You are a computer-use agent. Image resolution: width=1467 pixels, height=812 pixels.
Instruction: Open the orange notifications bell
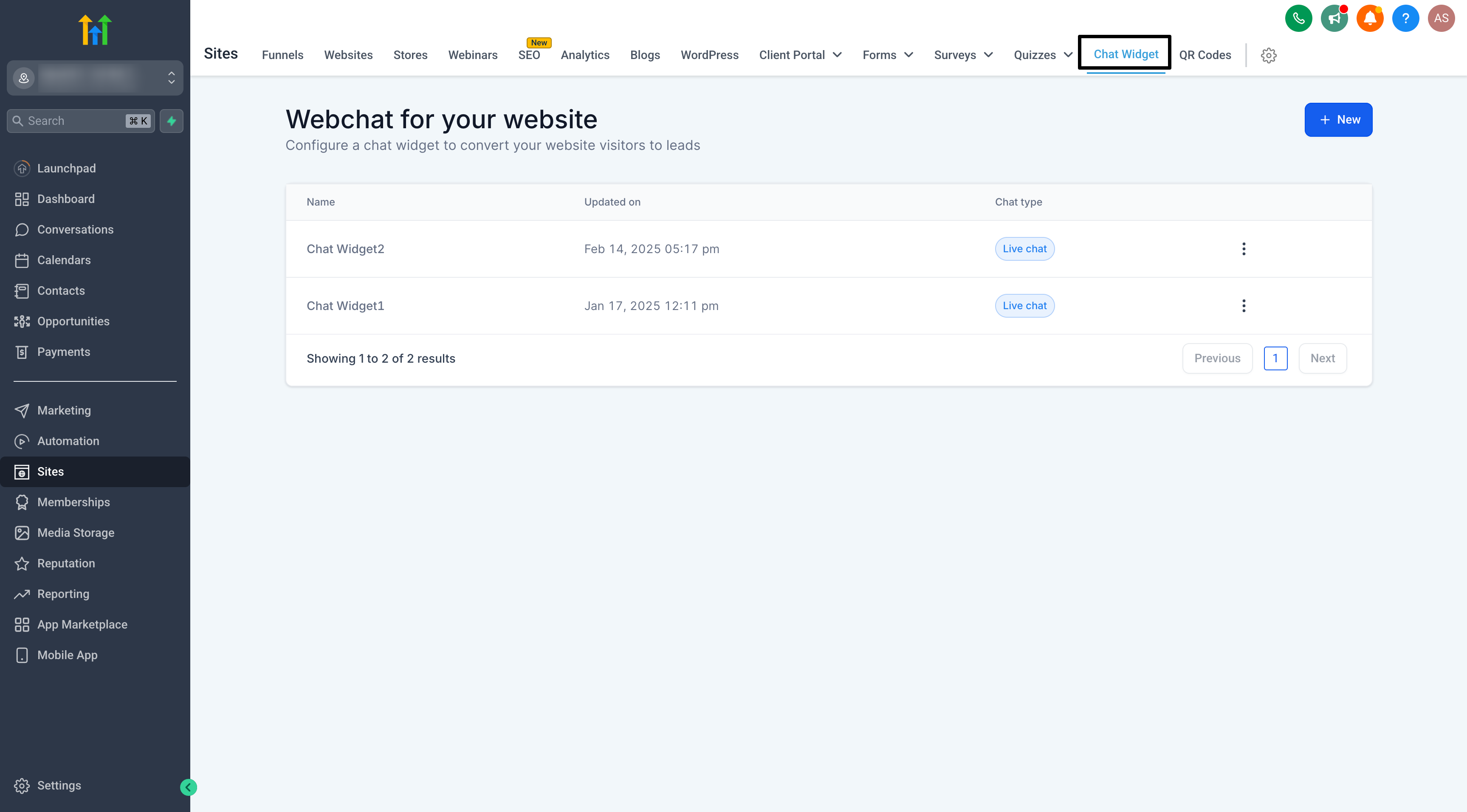1370,18
